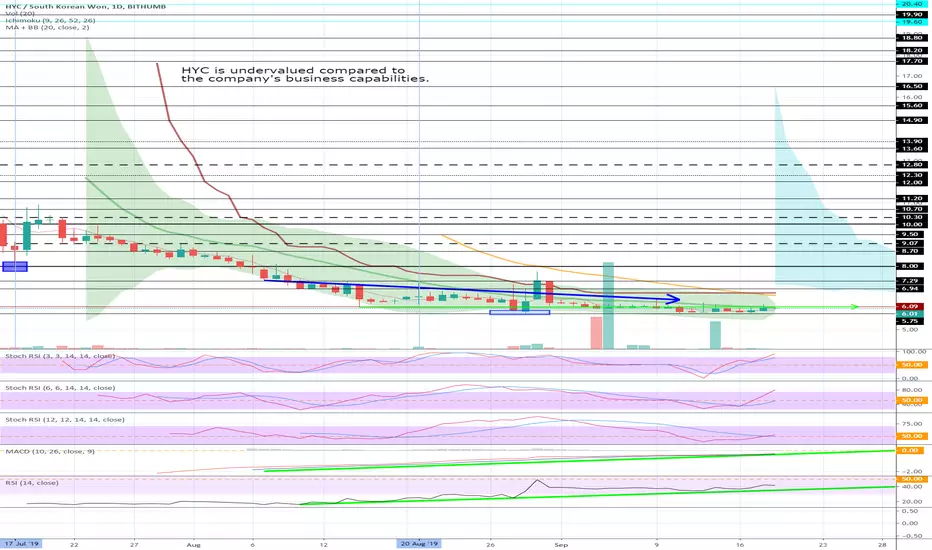Click the 23 date on the time axis
Image resolution: width=932 pixels, height=550 pixels.
(x=823, y=544)
